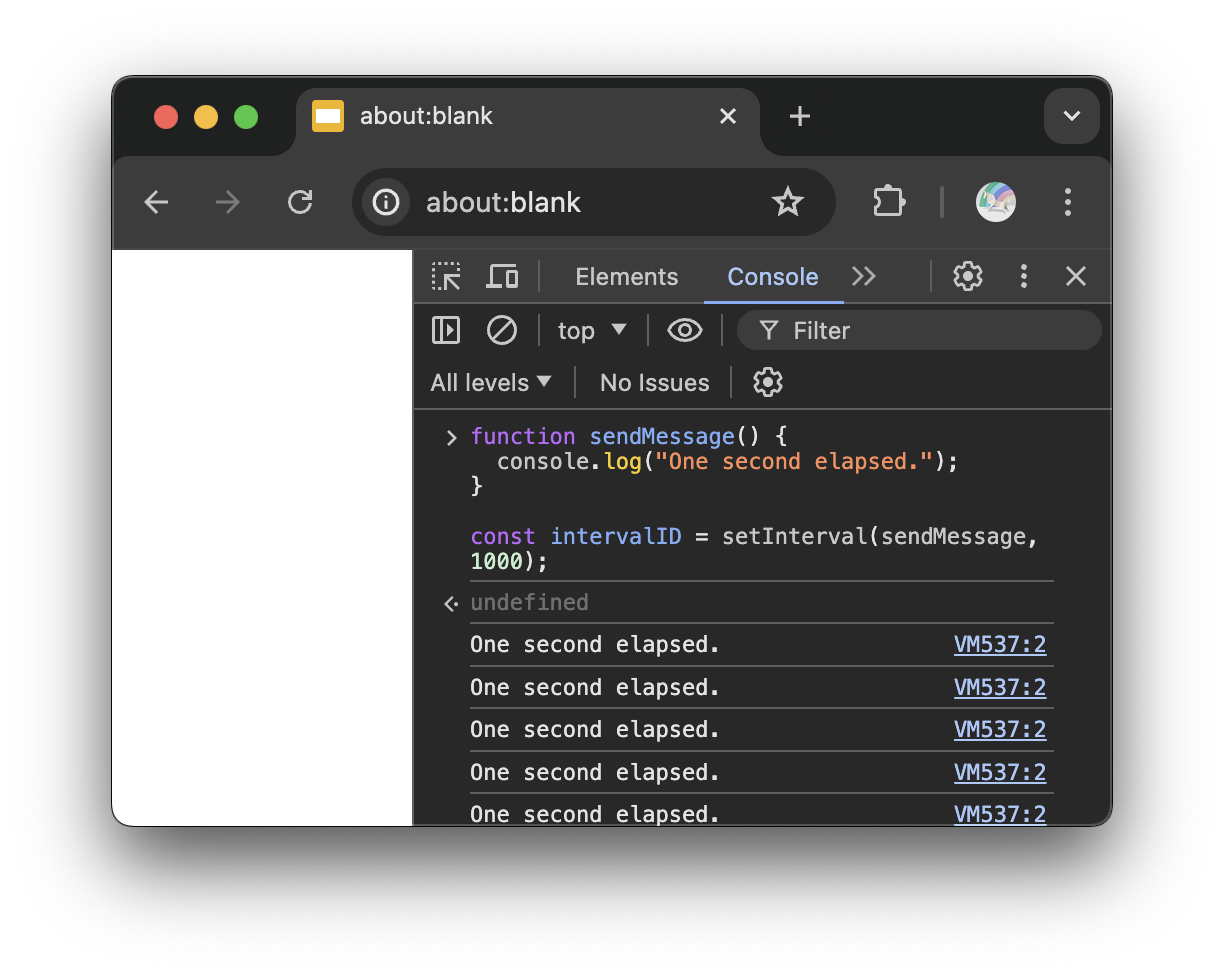Open DevTools settings gear in top bar

tap(967, 277)
